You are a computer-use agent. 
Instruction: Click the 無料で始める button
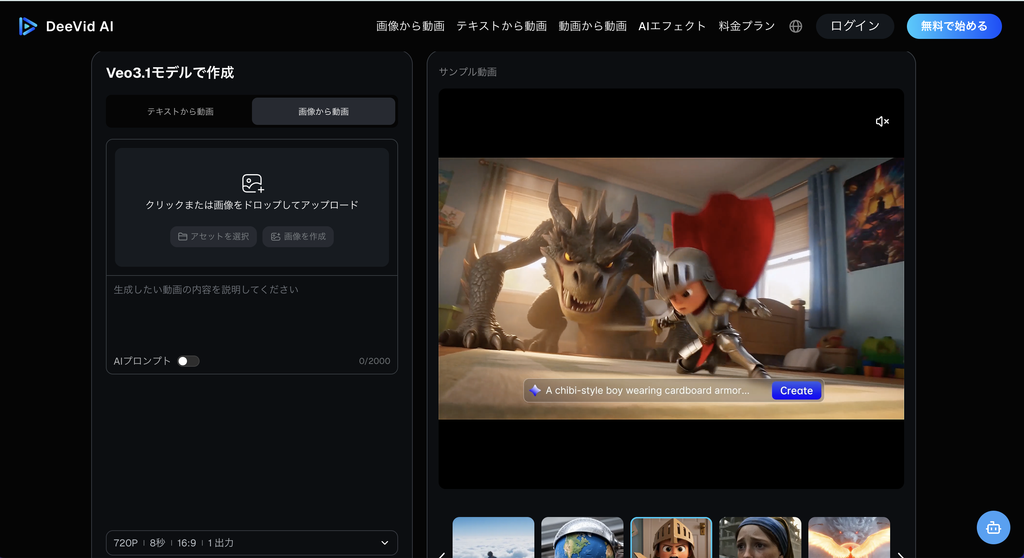(954, 26)
